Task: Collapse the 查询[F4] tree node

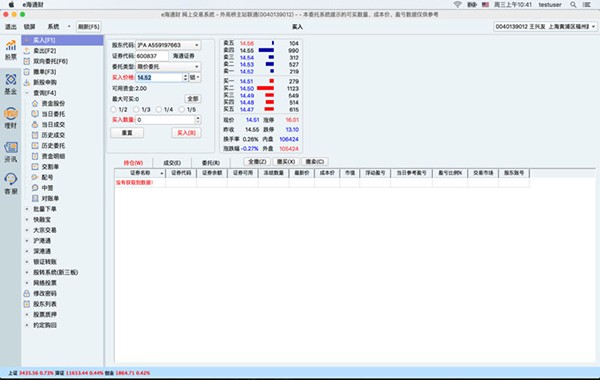Action: [27, 93]
